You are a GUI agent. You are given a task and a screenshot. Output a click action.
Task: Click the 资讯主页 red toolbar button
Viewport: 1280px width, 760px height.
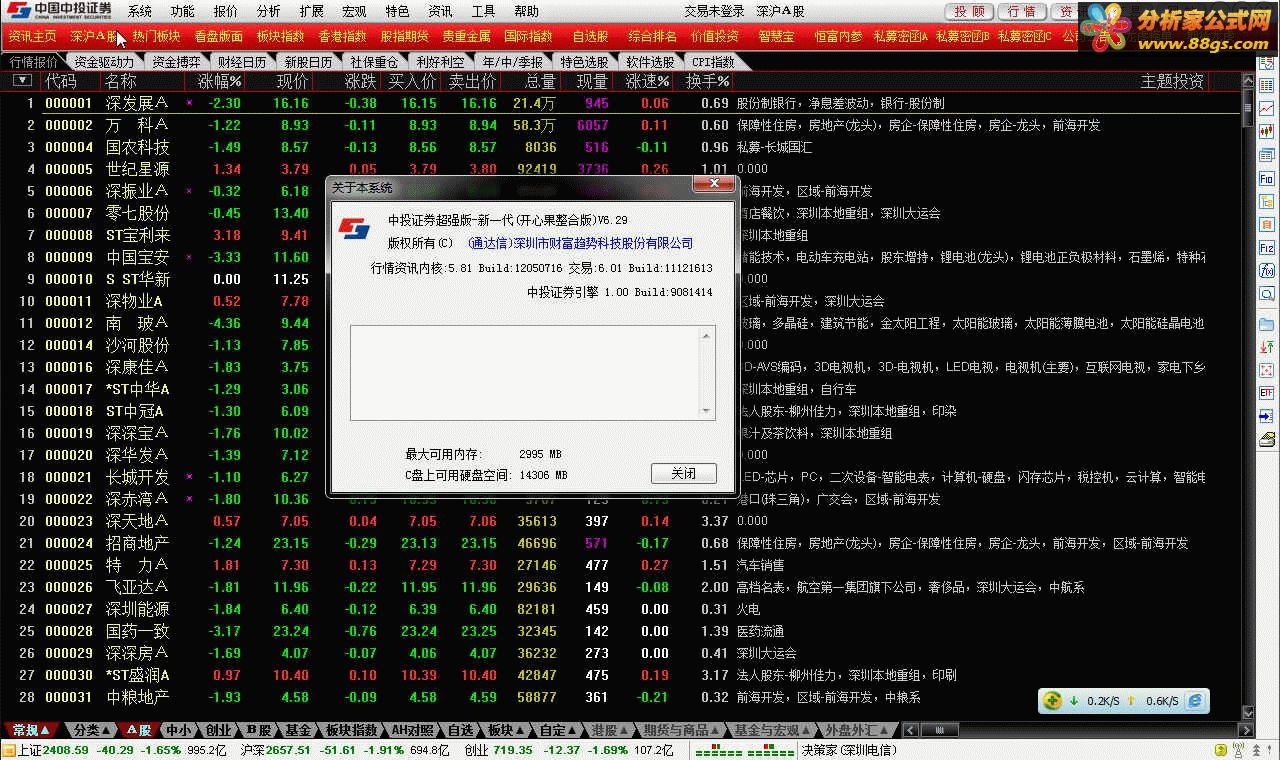click(x=32, y=36)
